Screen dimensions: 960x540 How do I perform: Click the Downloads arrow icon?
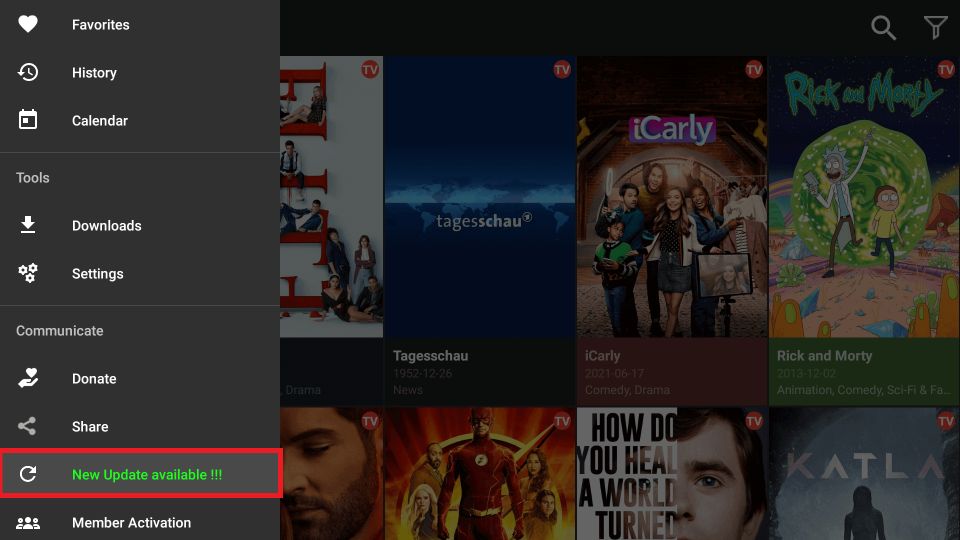(x=28, y=225)
